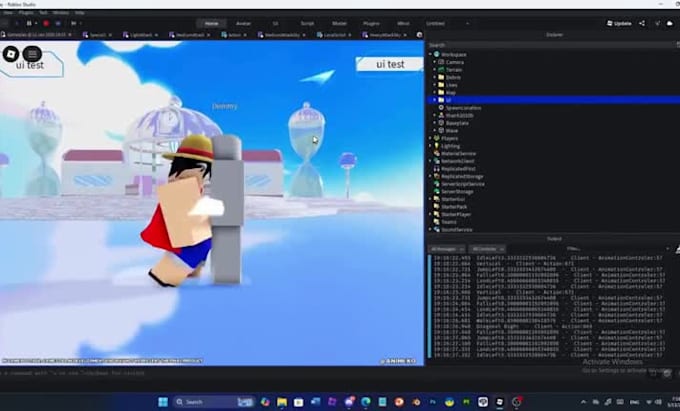This screenshot has height=411, width=680.
Task: Open the All Contexts dropdown in Output
Action: 488,249
